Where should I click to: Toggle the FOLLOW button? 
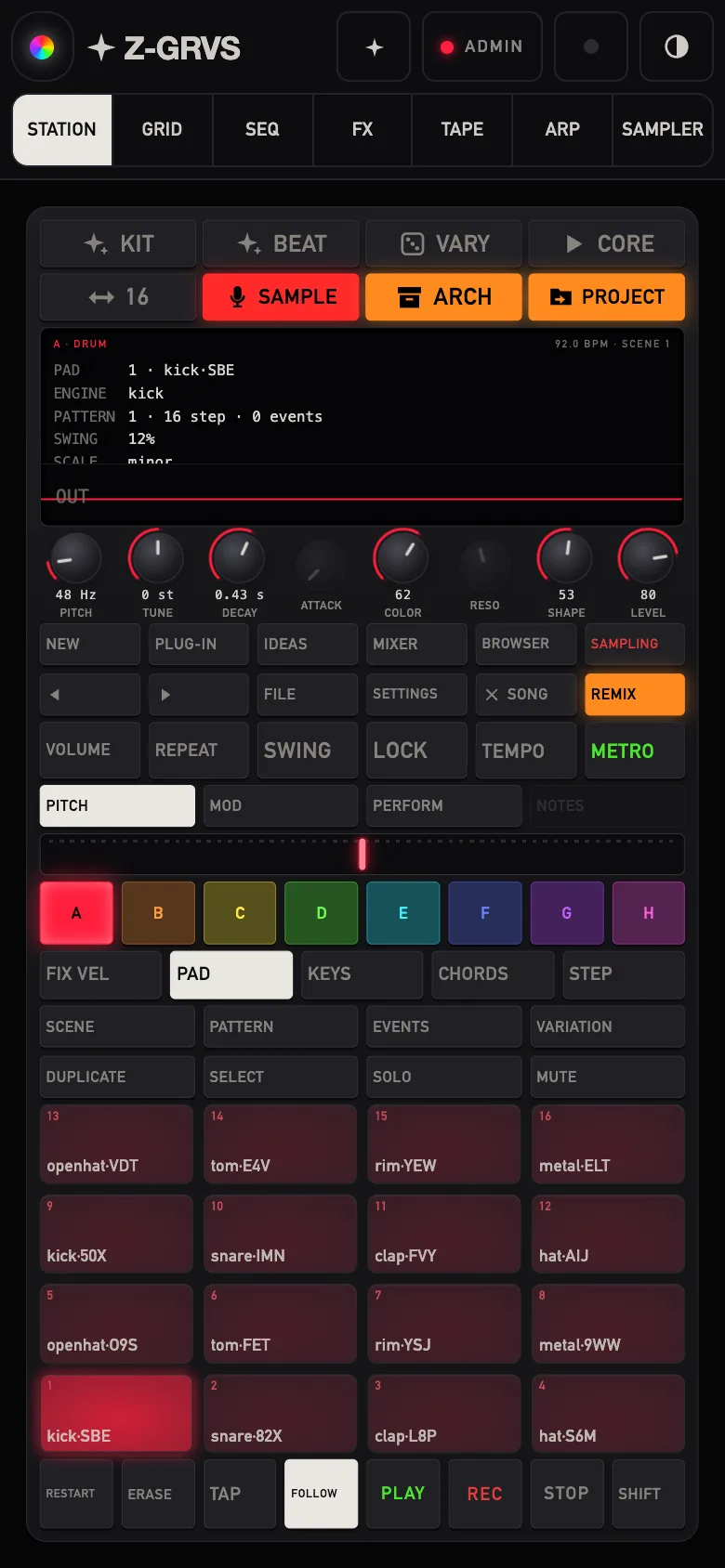tap(321, 1494)
